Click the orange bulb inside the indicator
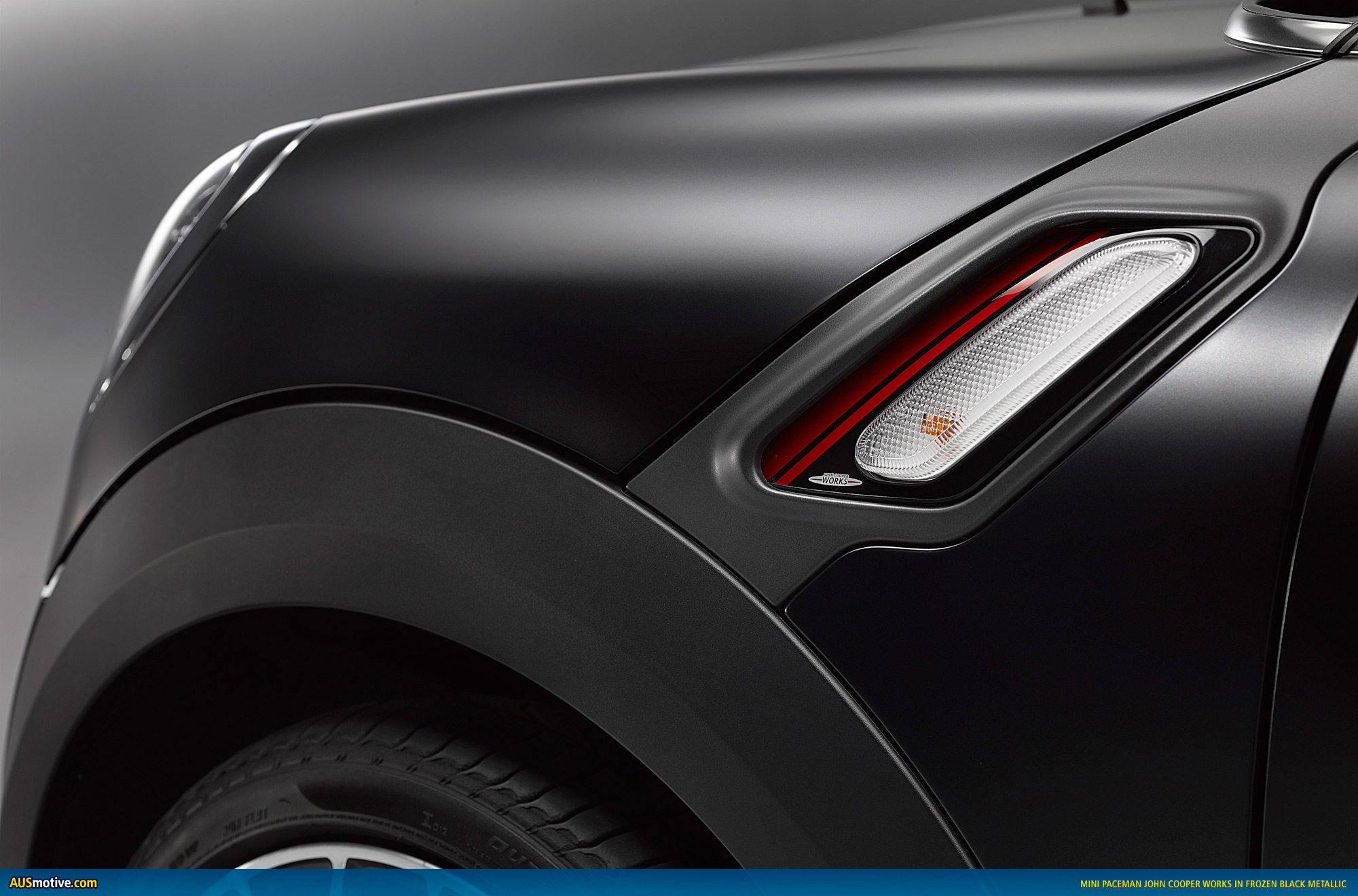1358x896 pixels. click(x=938, y=424)
